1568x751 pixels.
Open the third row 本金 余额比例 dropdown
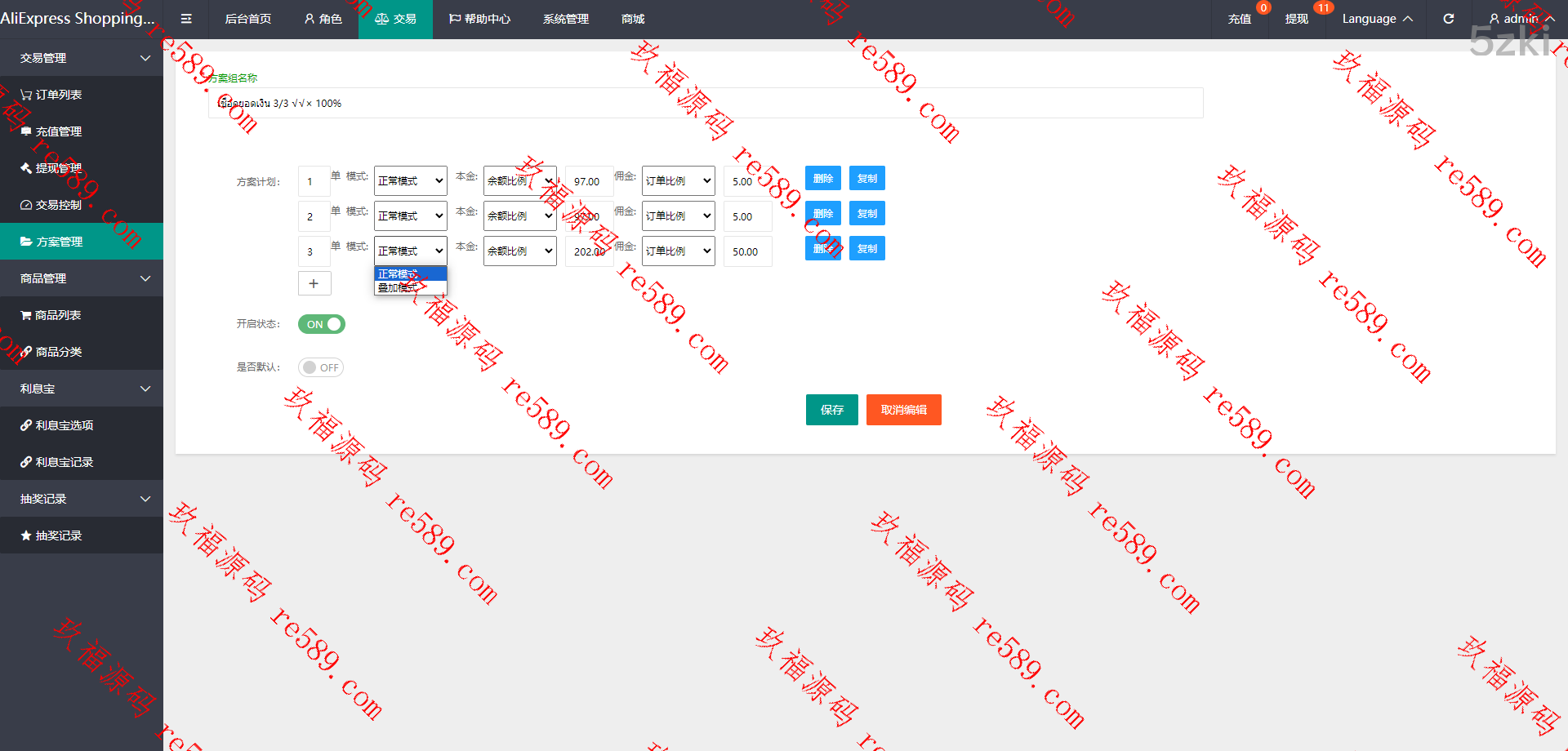tap(519, 251)
